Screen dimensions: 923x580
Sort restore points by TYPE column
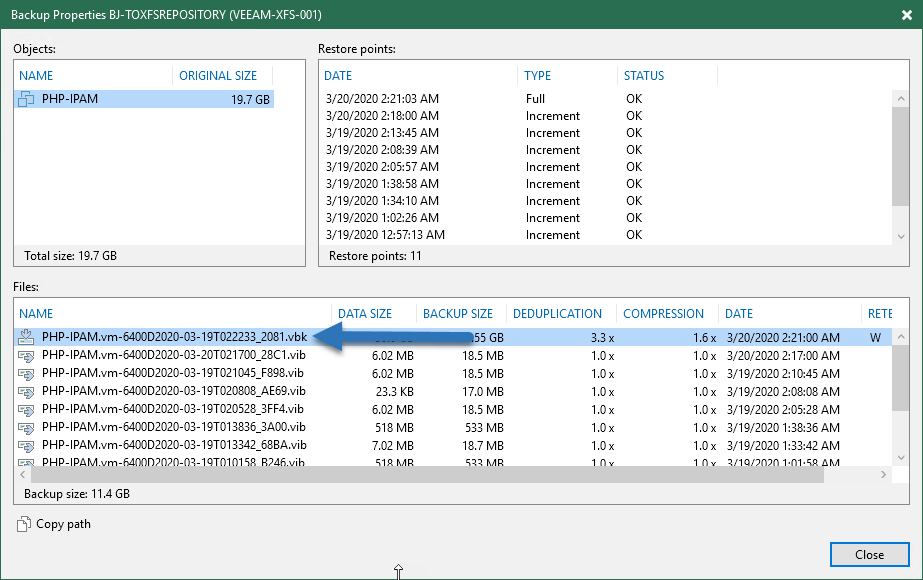(537, 75)
